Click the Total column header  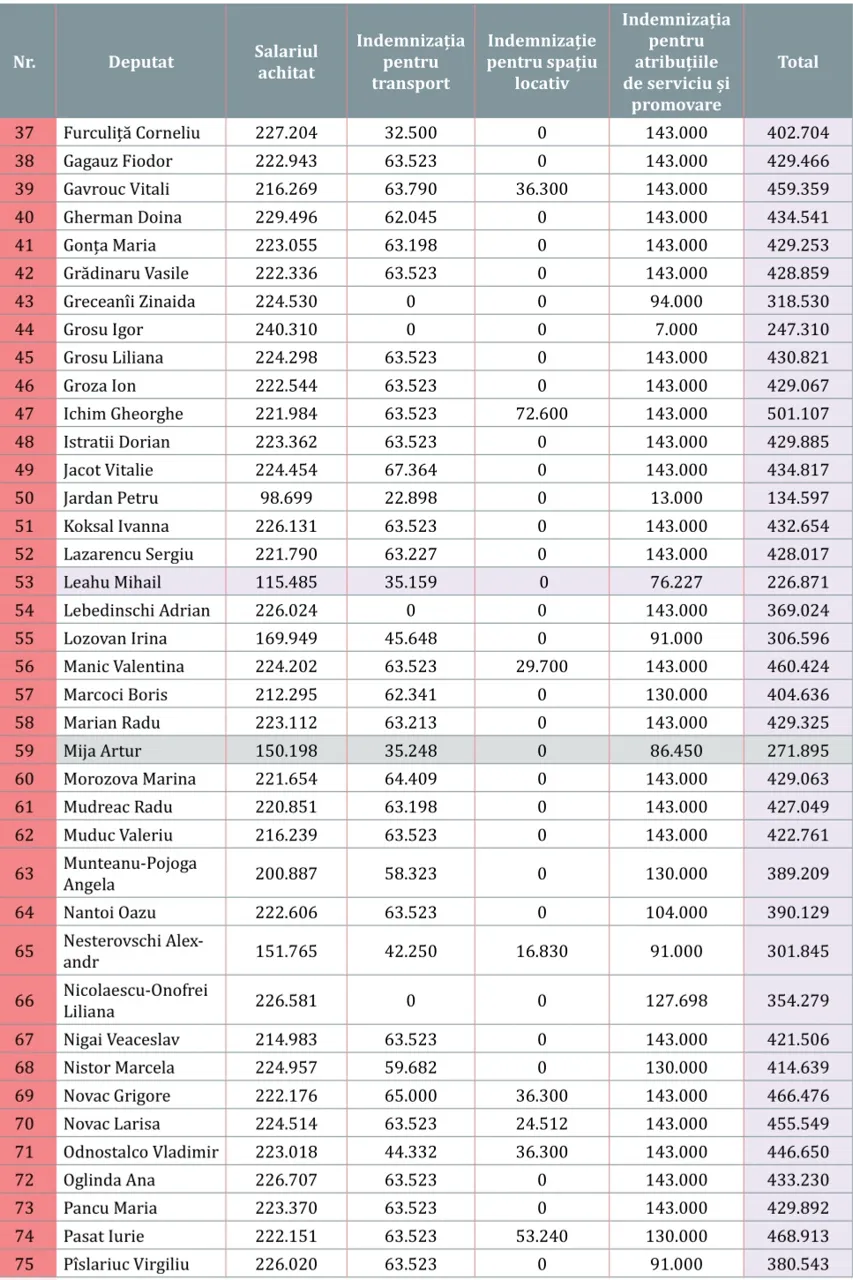(x=797, y=62)
